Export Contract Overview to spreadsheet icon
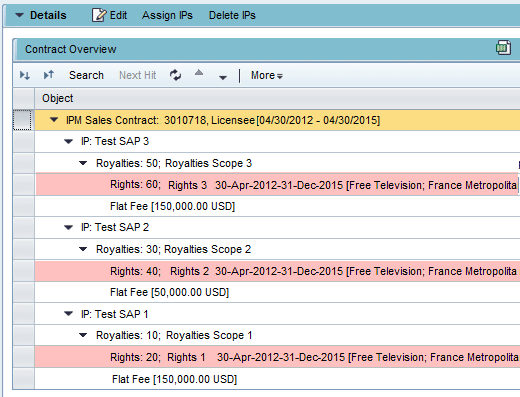Image resolution: width=520 pixels, height=397 pixels. click(503, 48)
